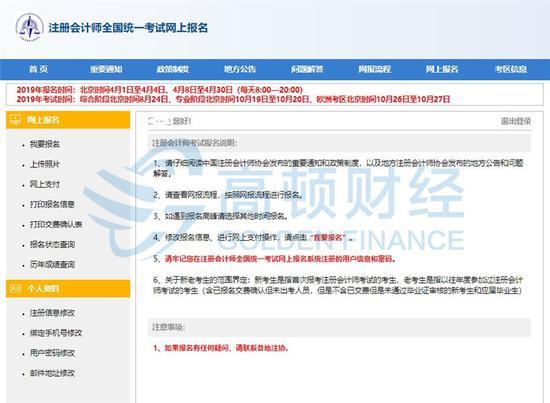Select 考区信息 in the nav bar
Image resolution: width=550 pixels, height=403 pixels.
tap(511, 69)
